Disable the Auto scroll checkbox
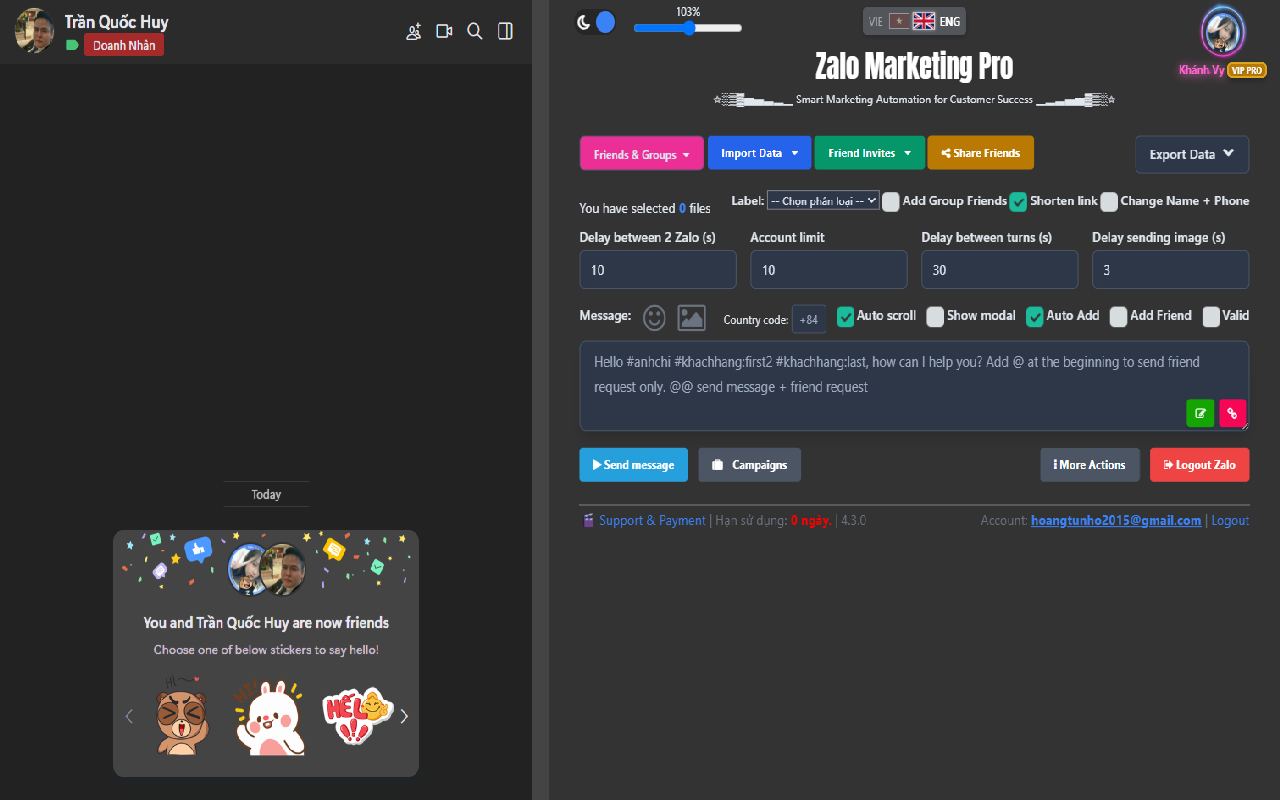1280x800 pixels. tap(845, 316)
